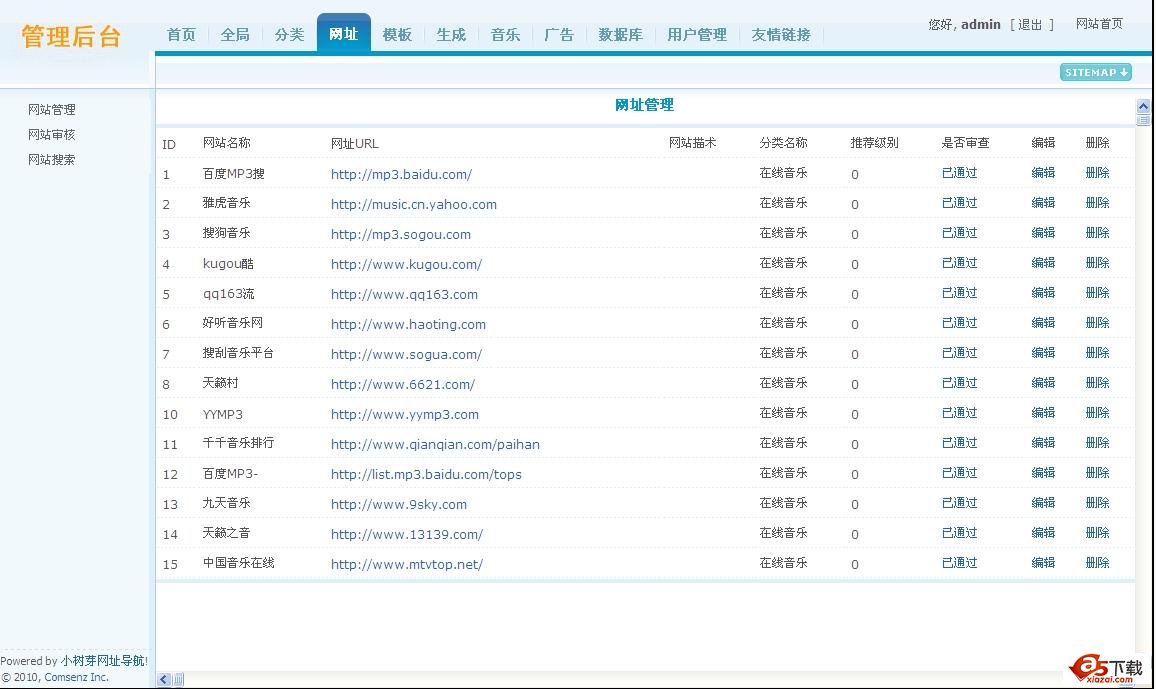Click the SITEMAP button

[x=1095, y=72]
